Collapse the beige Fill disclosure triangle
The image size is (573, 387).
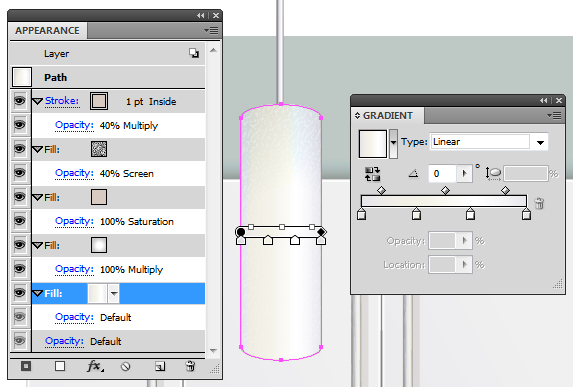click(38, 197)
